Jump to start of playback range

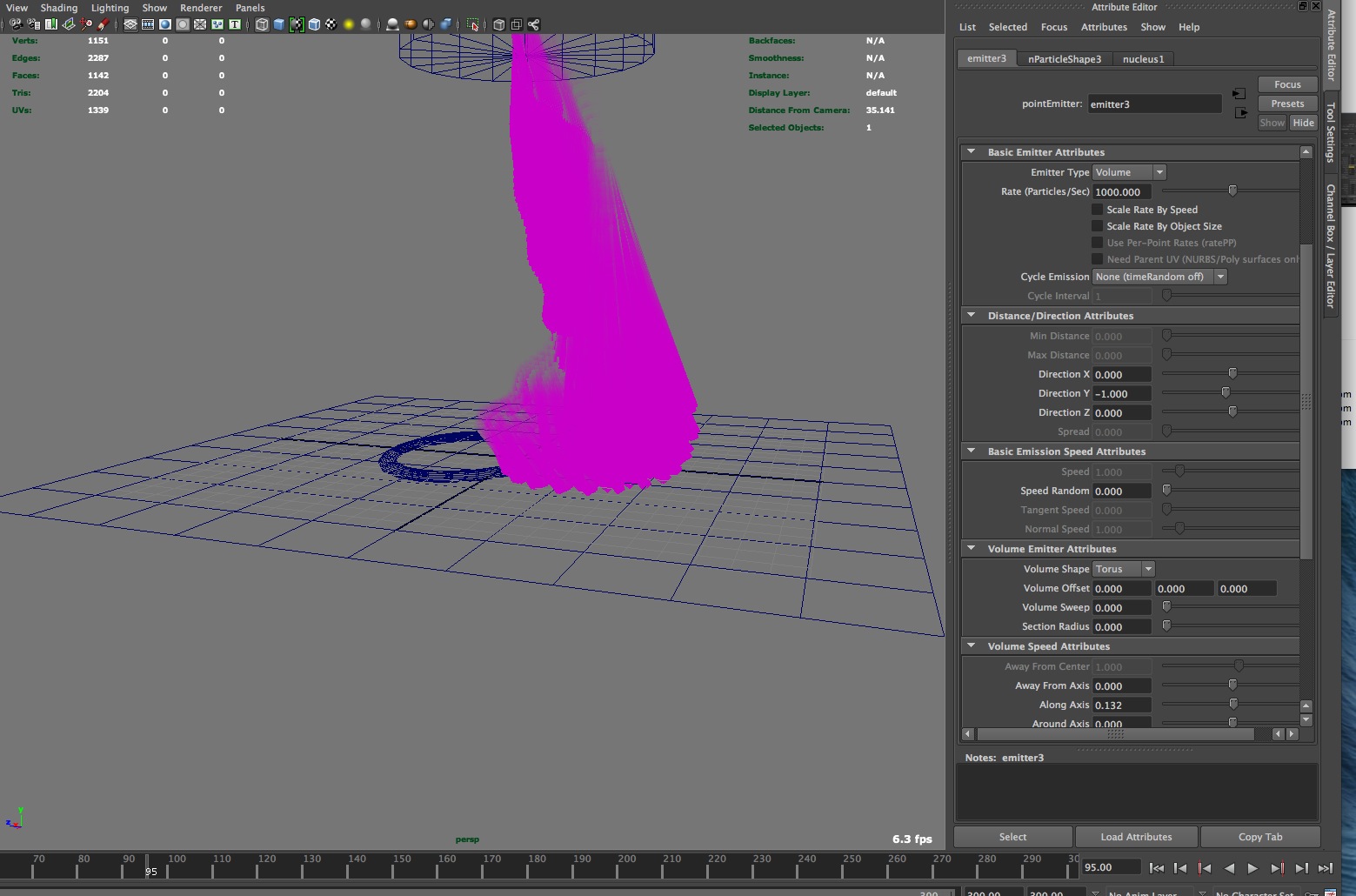point(1156,867)
